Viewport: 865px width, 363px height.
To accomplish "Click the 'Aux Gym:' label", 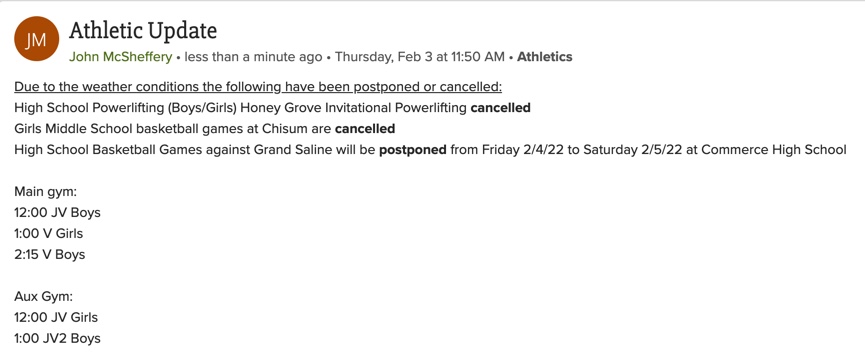I will point(44,297).
